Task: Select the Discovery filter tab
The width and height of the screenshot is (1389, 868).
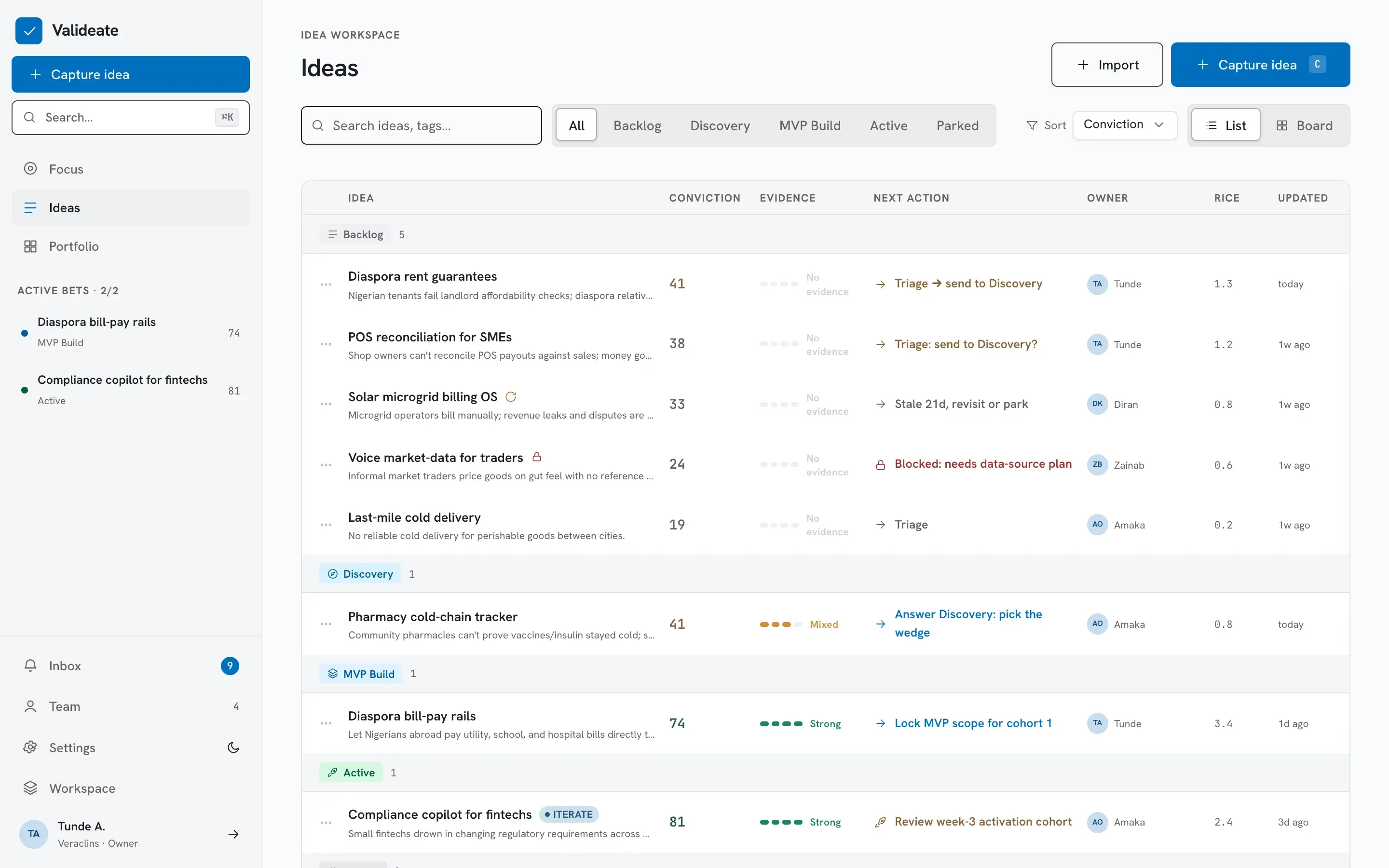Action: pyautogui.click(x=720, y=125)
